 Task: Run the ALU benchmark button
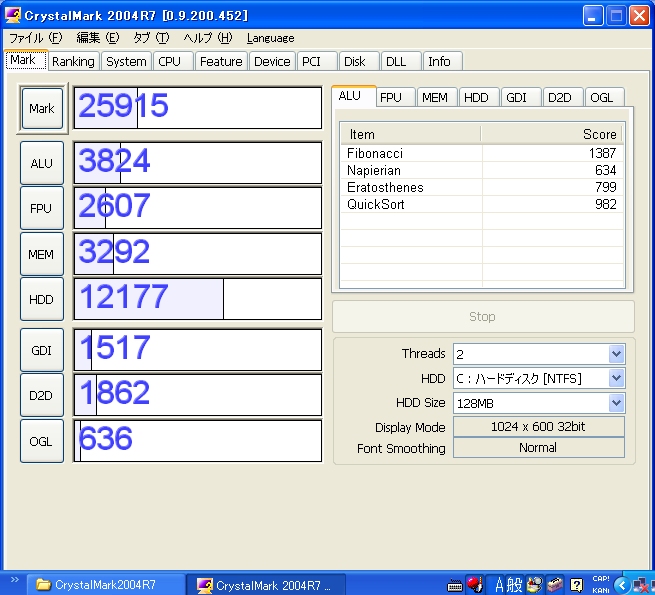42,163
